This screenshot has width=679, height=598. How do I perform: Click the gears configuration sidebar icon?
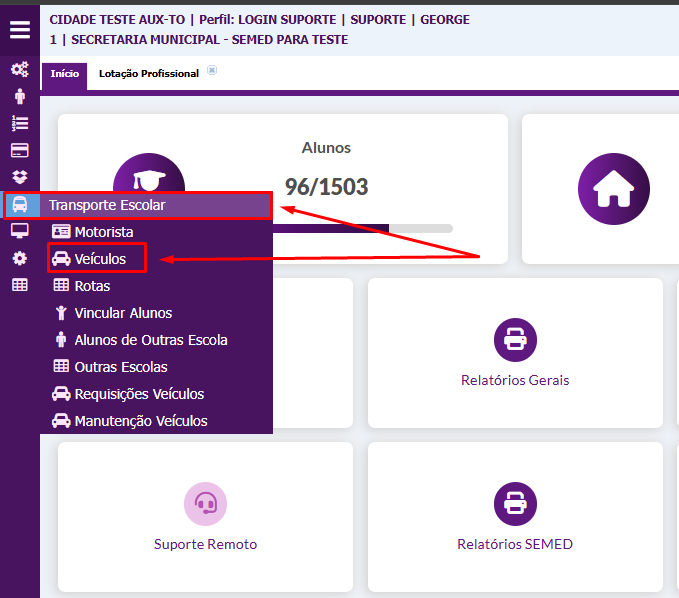[20, 69]
